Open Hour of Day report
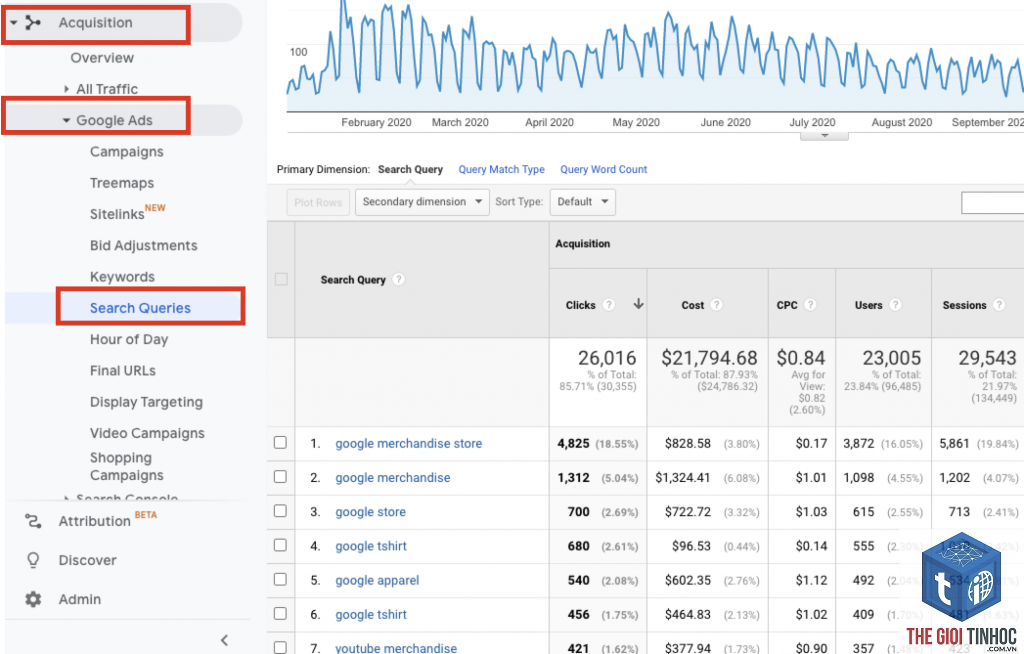Screen dimensions: 1024x654 tap(129, 340)
